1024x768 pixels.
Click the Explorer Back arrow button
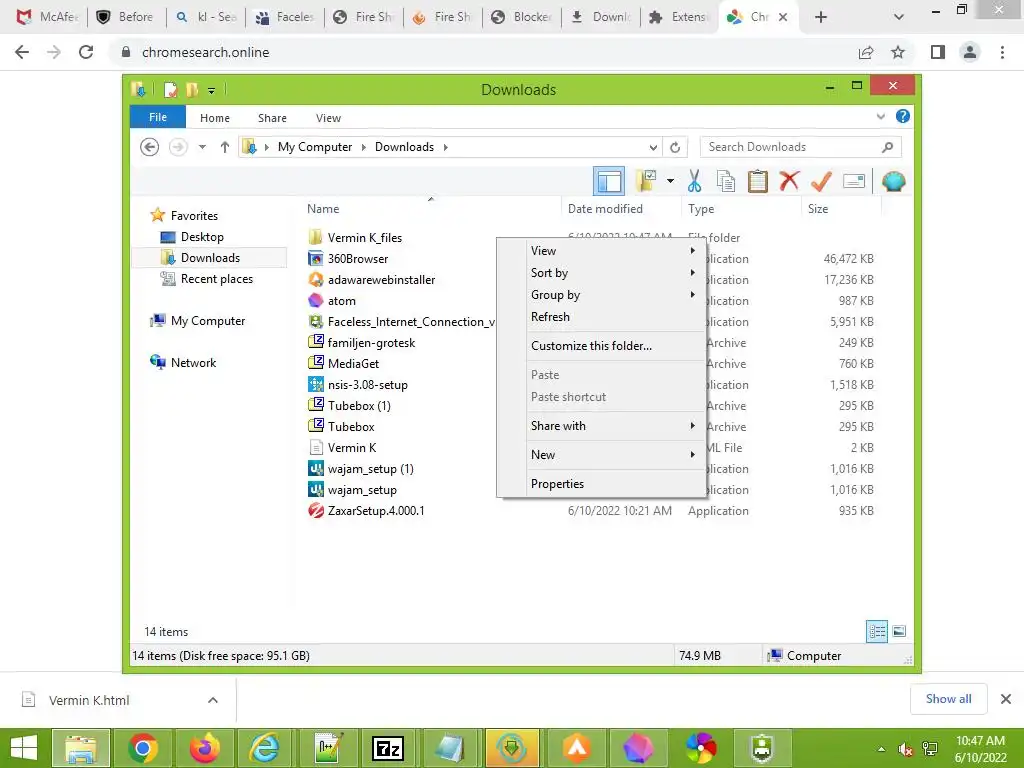(x=150, y=147)
